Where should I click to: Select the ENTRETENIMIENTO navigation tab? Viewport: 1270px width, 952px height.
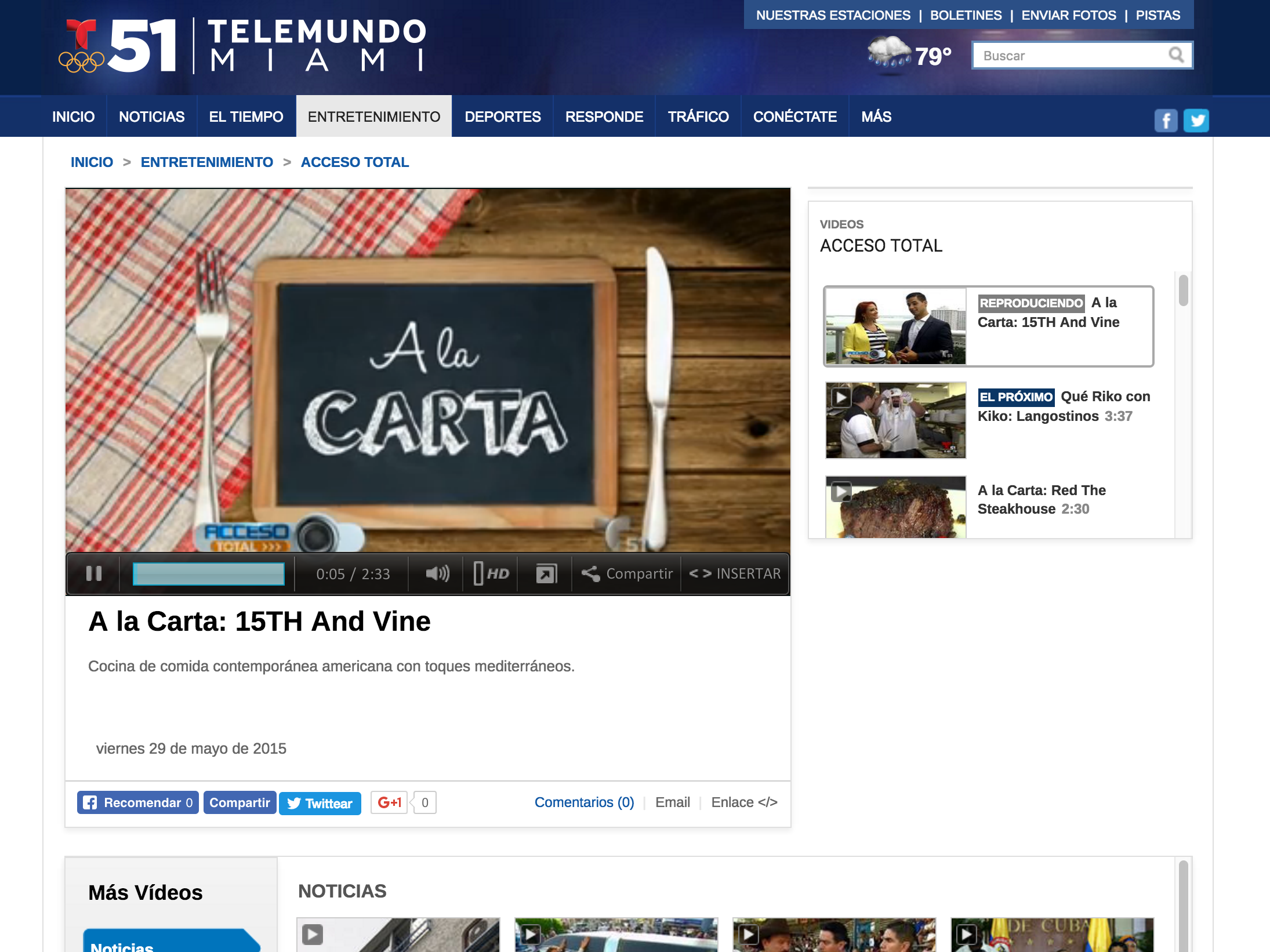(x=374, y=117)
